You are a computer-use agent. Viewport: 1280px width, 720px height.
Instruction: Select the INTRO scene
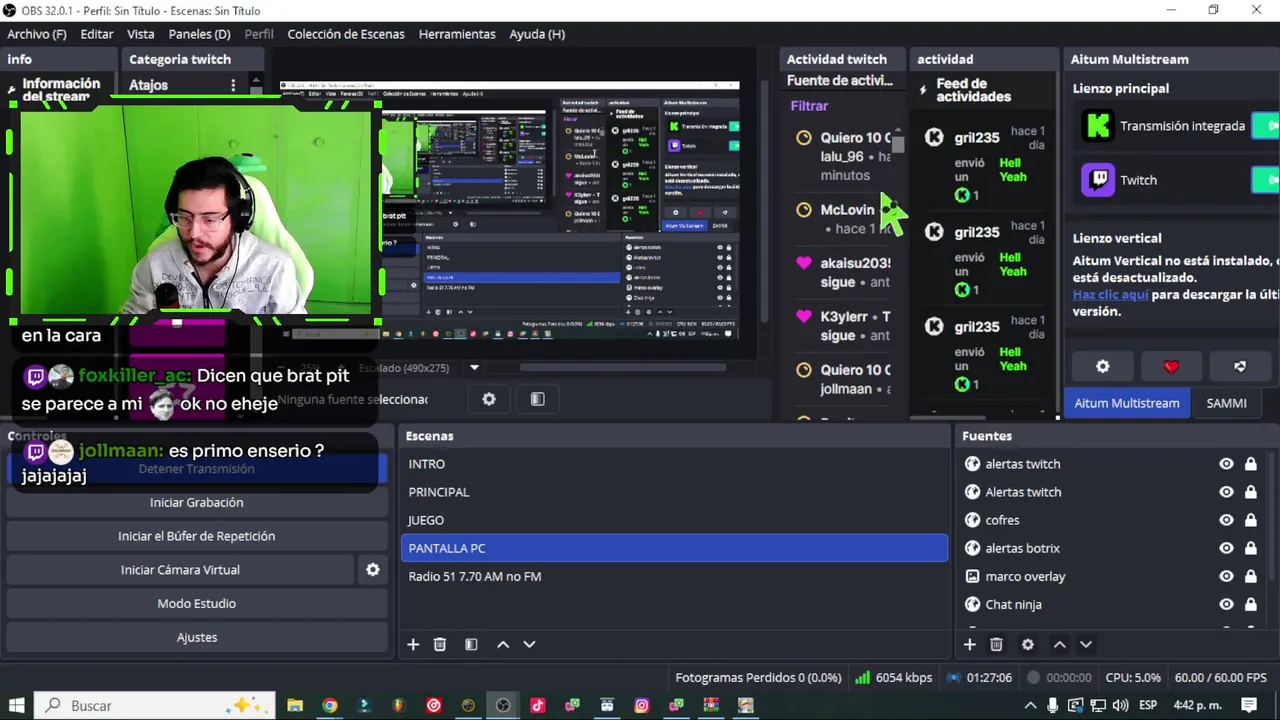click(x=674, y=464)
